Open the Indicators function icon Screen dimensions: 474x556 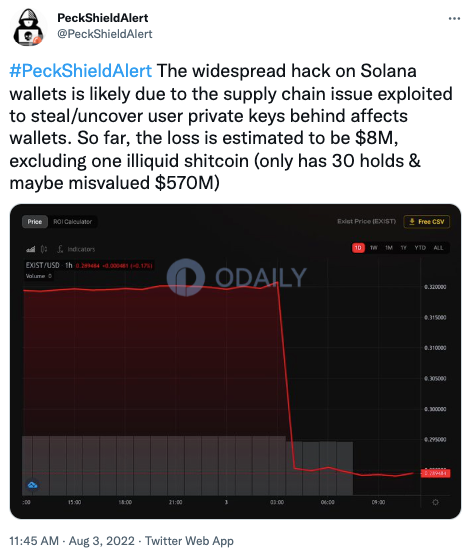[x=60, y=249]
